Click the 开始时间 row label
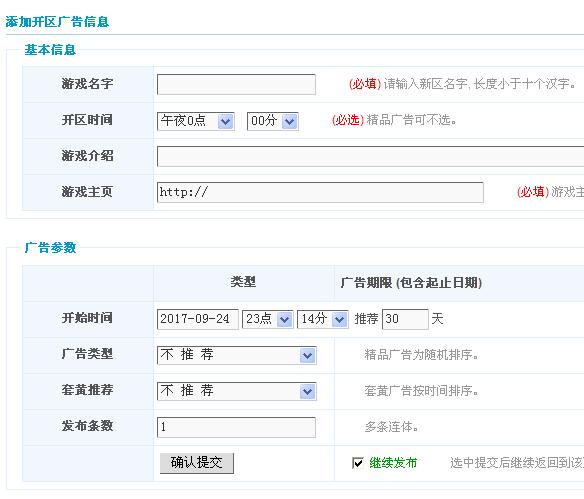Screen dimensions: 584x499 tap(87, 318)
